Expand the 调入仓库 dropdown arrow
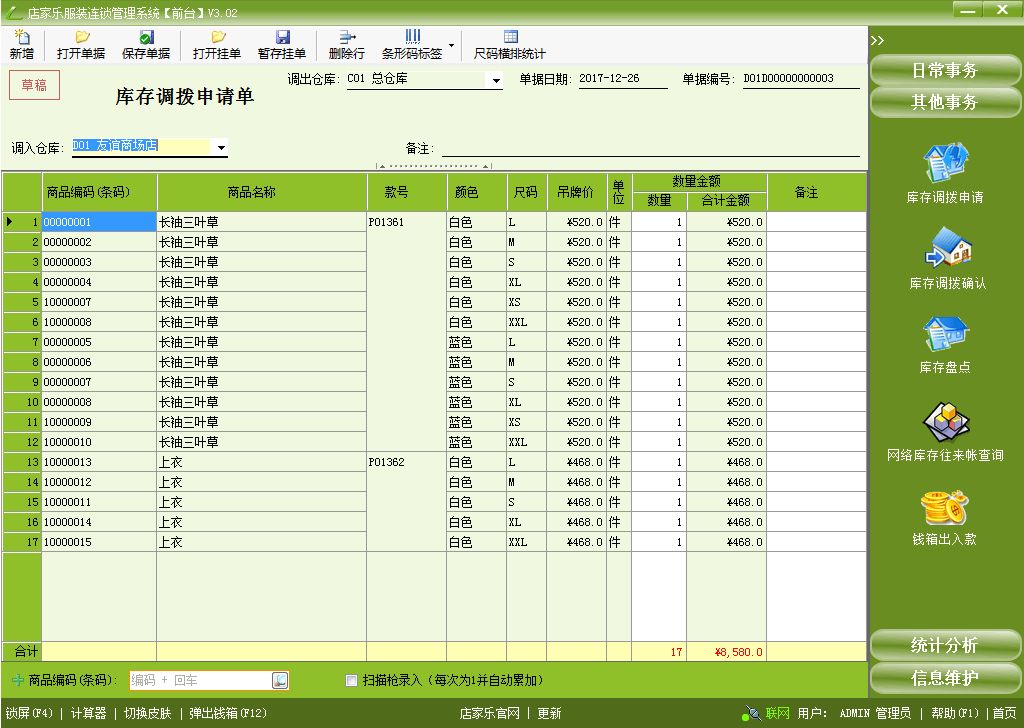Screen dimensions: 1024x728 221,148
